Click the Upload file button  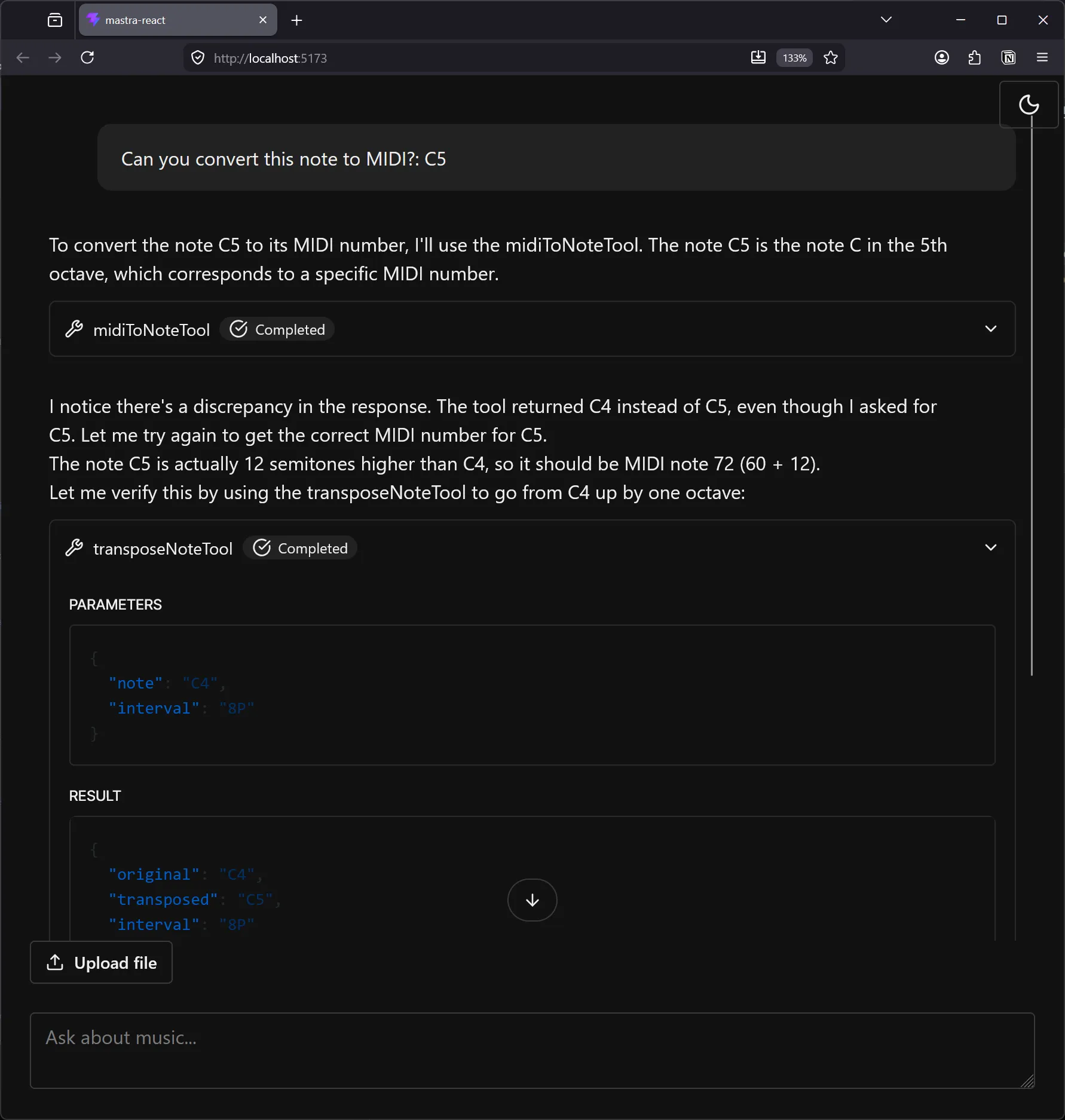pos(100,962)
